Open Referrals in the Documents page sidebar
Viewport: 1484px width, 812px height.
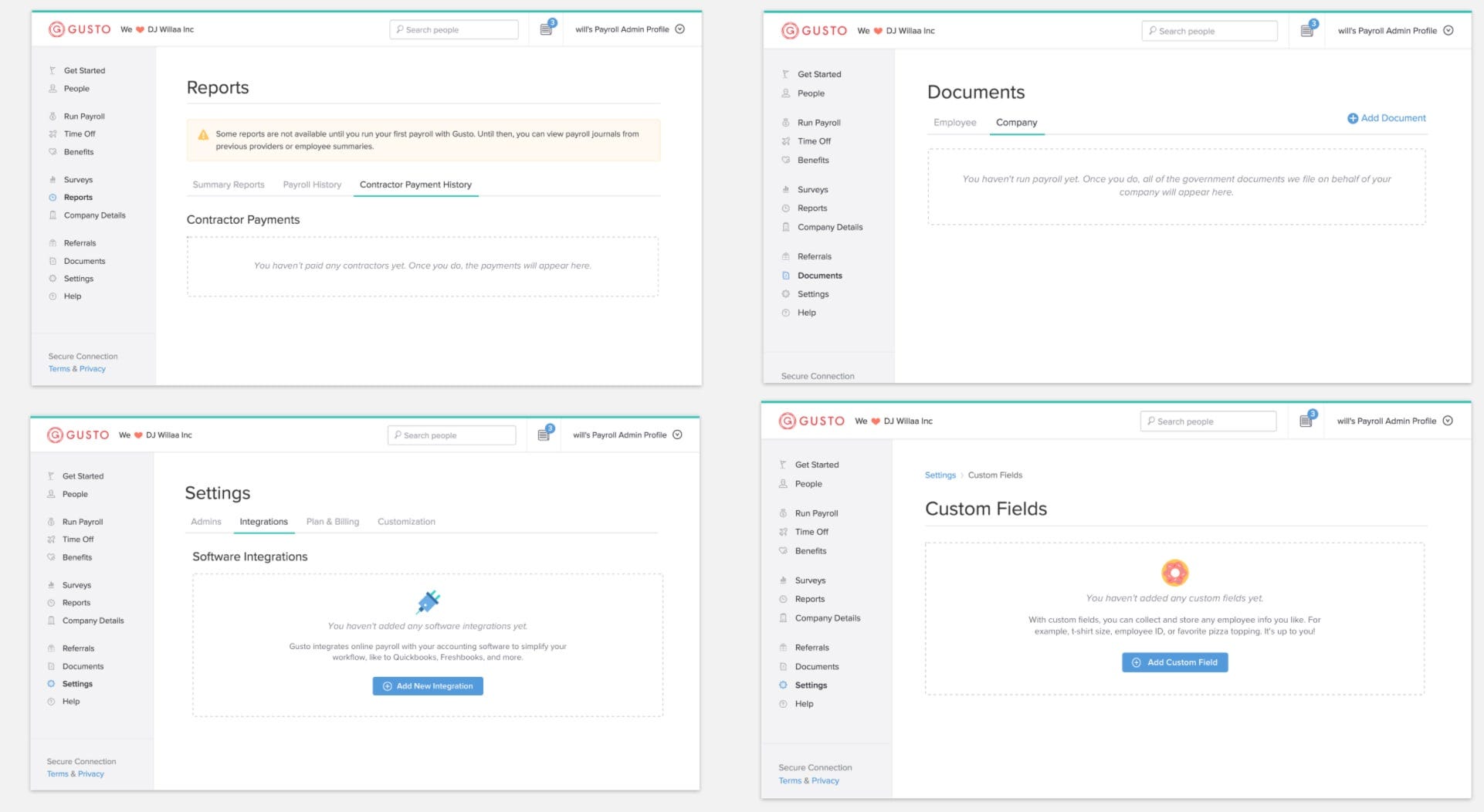click(815, 256)
